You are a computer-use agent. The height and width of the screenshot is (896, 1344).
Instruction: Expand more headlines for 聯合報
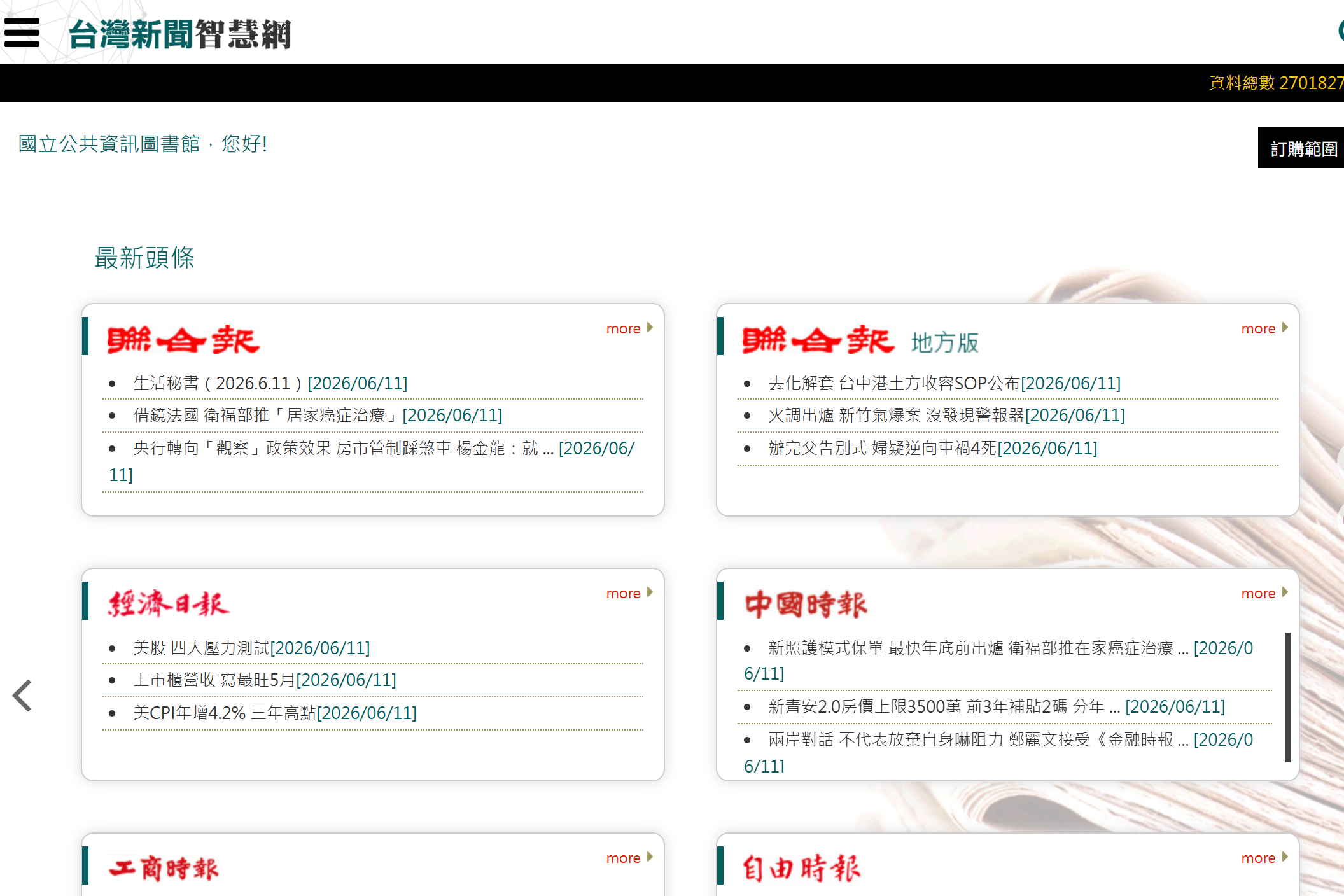click(629, 328)
